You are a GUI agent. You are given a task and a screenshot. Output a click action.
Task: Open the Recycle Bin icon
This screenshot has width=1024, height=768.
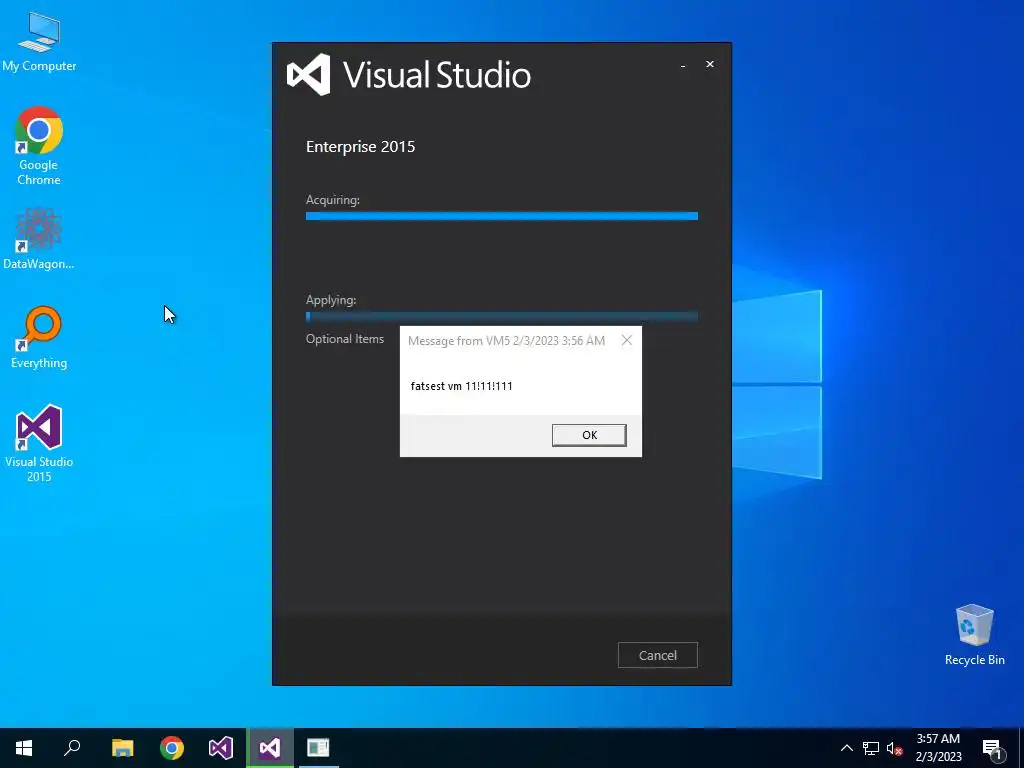974,635
